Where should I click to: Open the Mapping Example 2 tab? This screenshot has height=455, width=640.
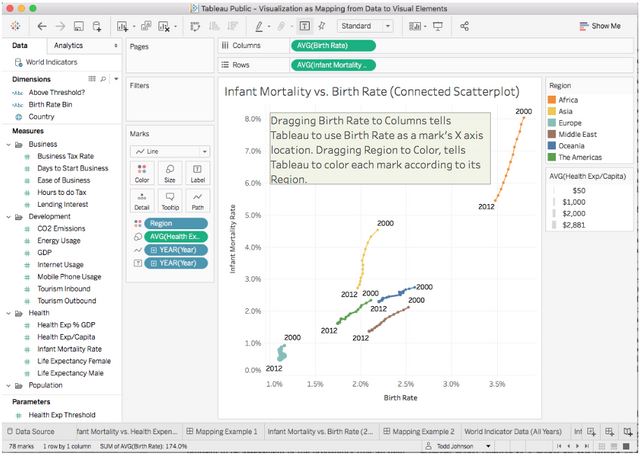click(x=419, y=431)
